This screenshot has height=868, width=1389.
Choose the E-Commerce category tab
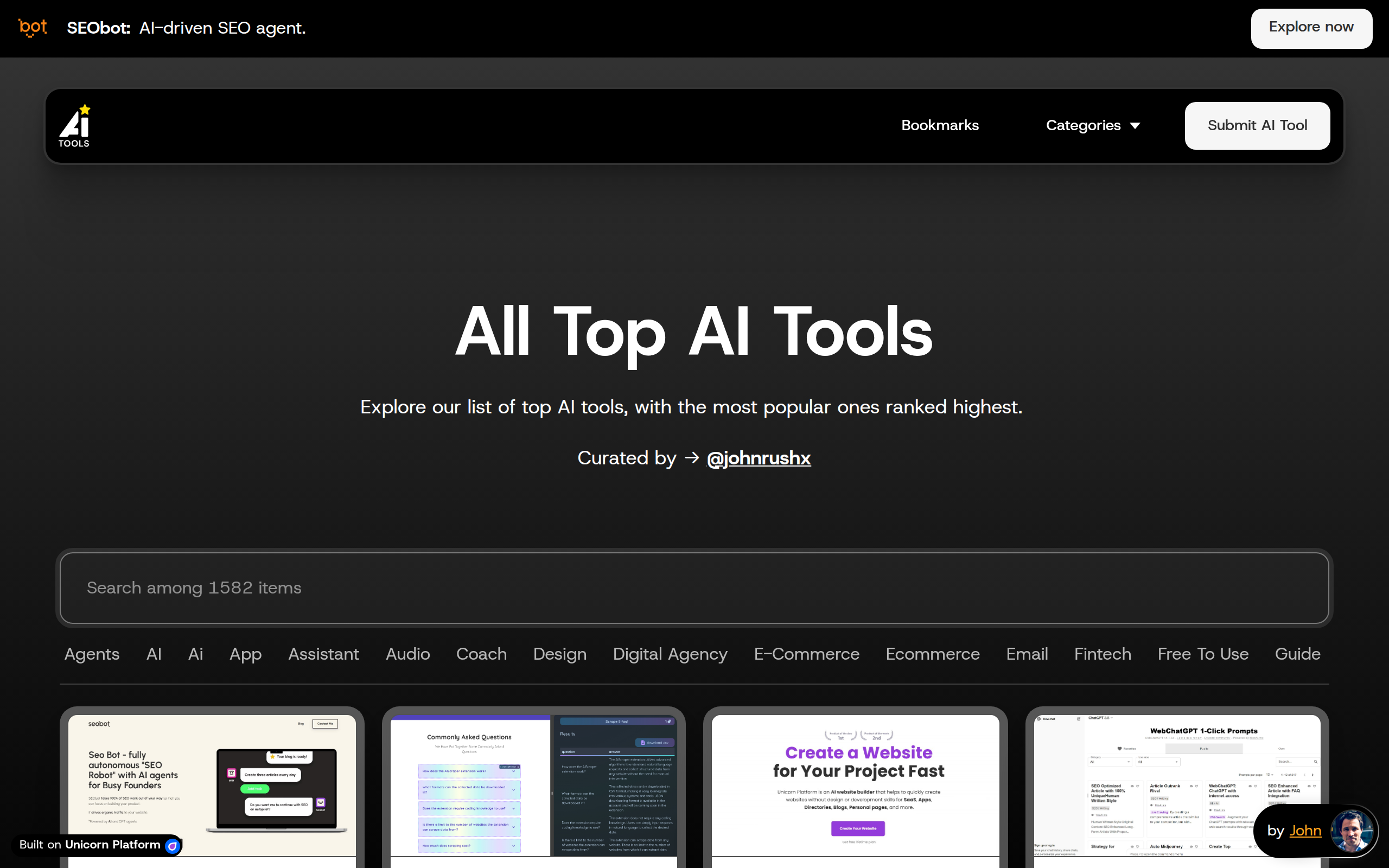pyautogui.click(x=806, y=654)
